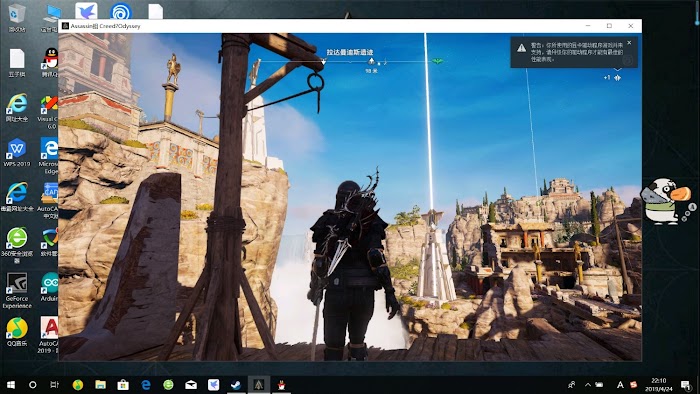Expand the hidden system tray icons
Image resolution: width=700 pixels, height=394 pixels.
click(588, 385)
